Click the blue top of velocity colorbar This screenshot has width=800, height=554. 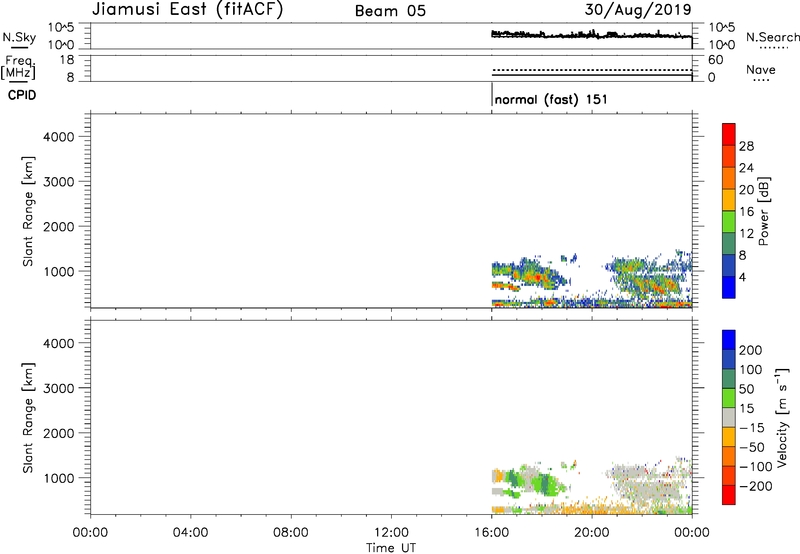729,340
